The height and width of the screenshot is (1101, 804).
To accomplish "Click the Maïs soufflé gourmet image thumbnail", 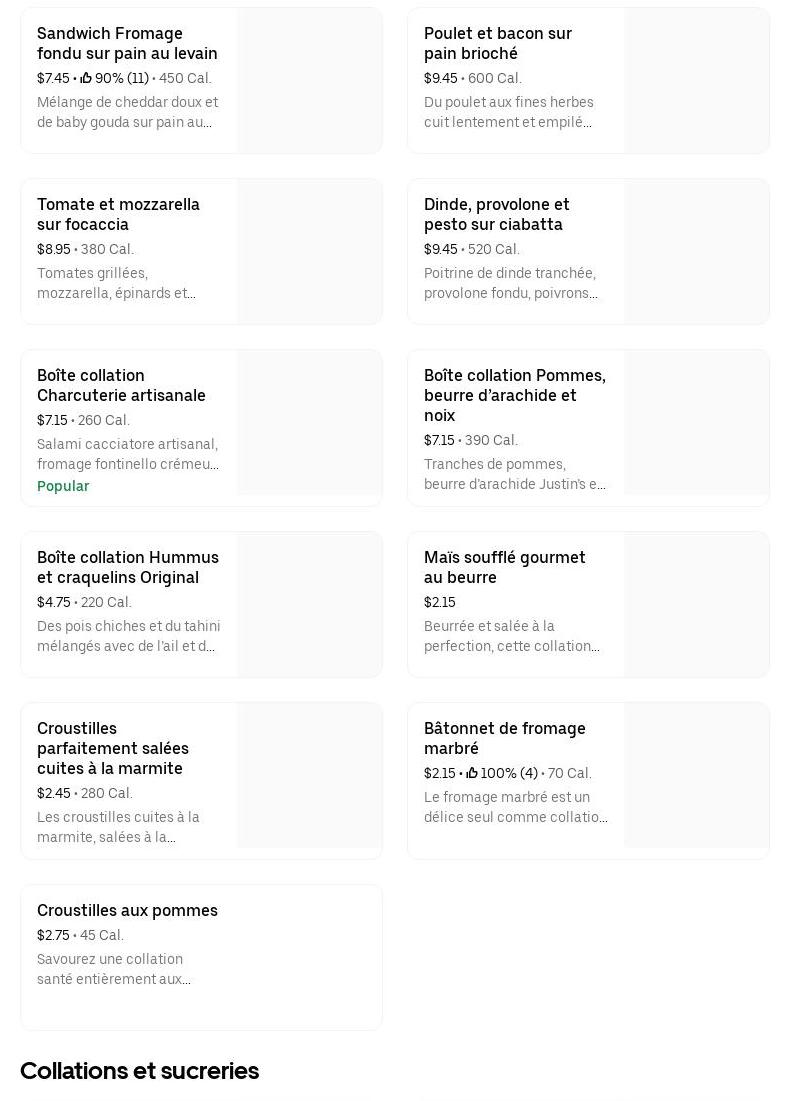I will 696,605.
